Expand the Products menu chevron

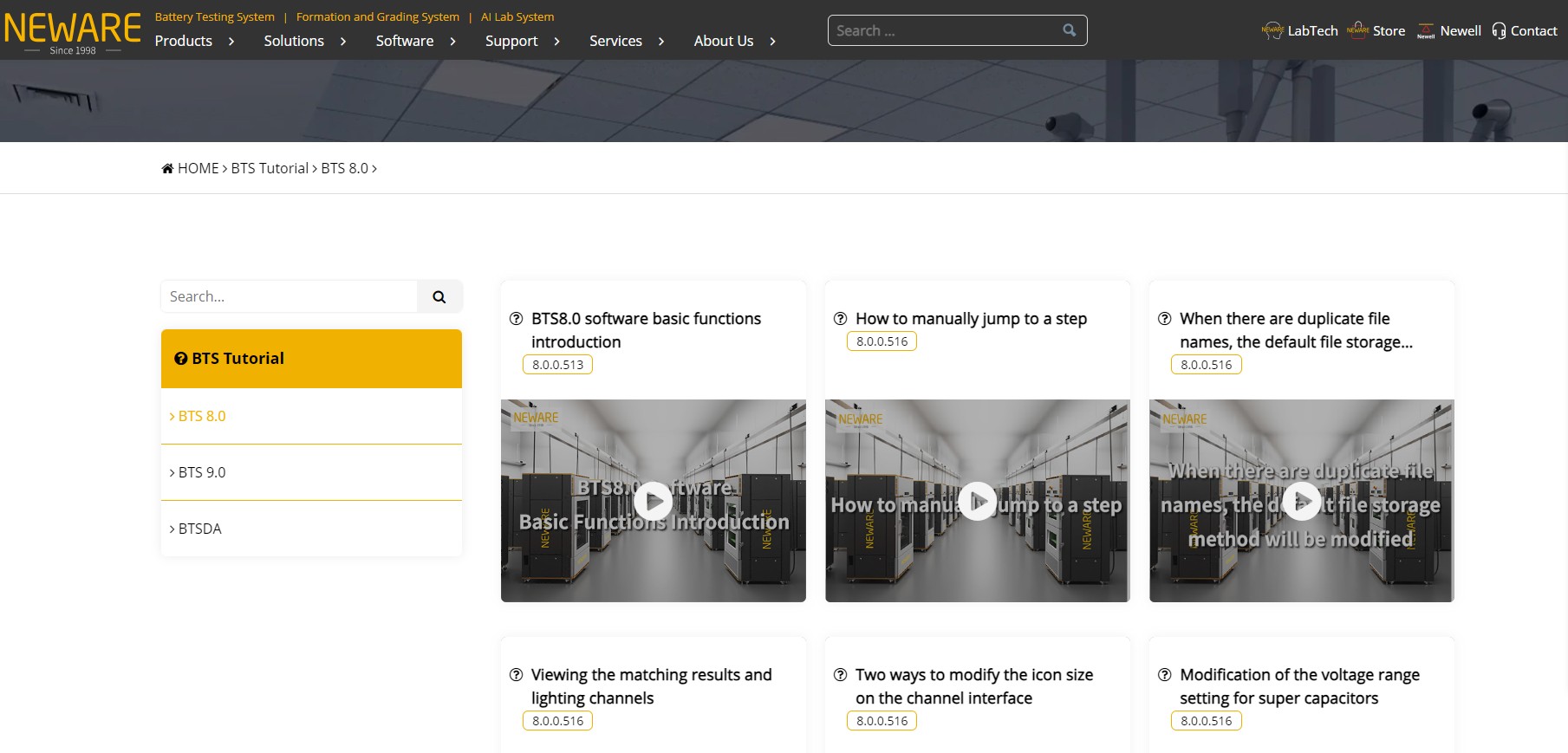pyautogui.click(x=231, y=42)
